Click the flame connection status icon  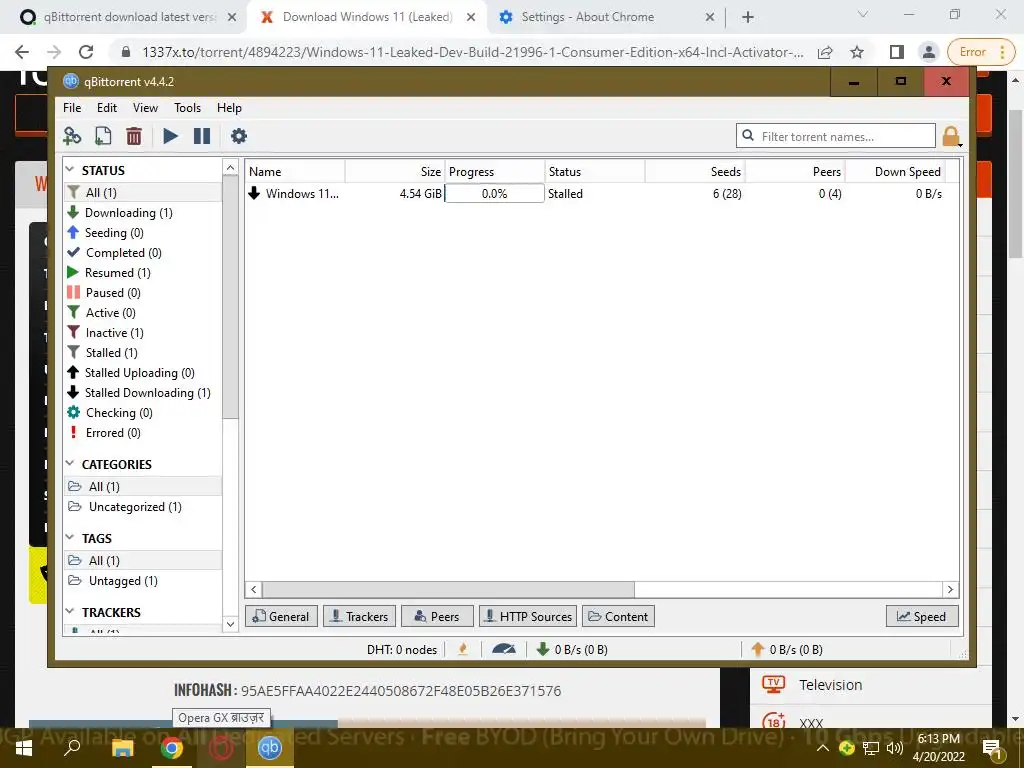point(463,649)
